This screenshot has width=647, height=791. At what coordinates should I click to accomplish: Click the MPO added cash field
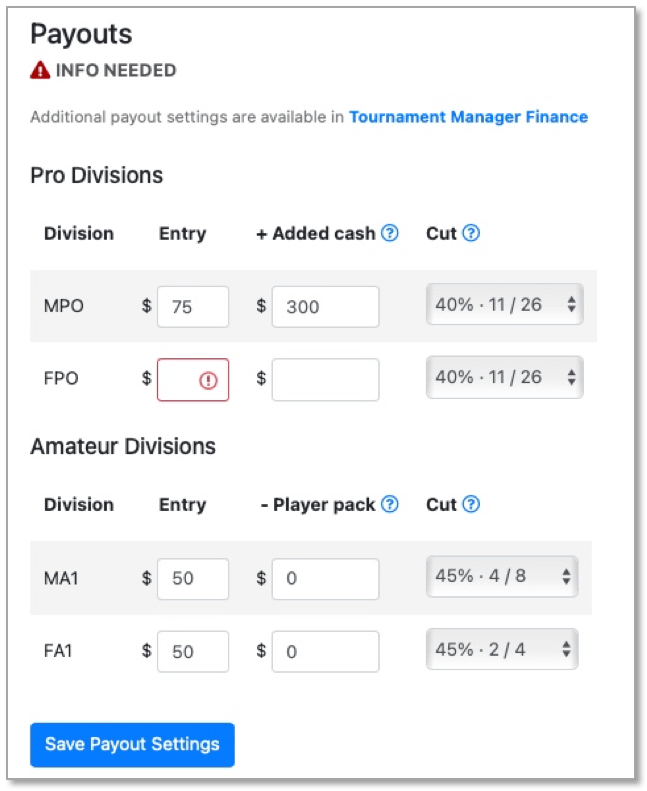[325, 307]
